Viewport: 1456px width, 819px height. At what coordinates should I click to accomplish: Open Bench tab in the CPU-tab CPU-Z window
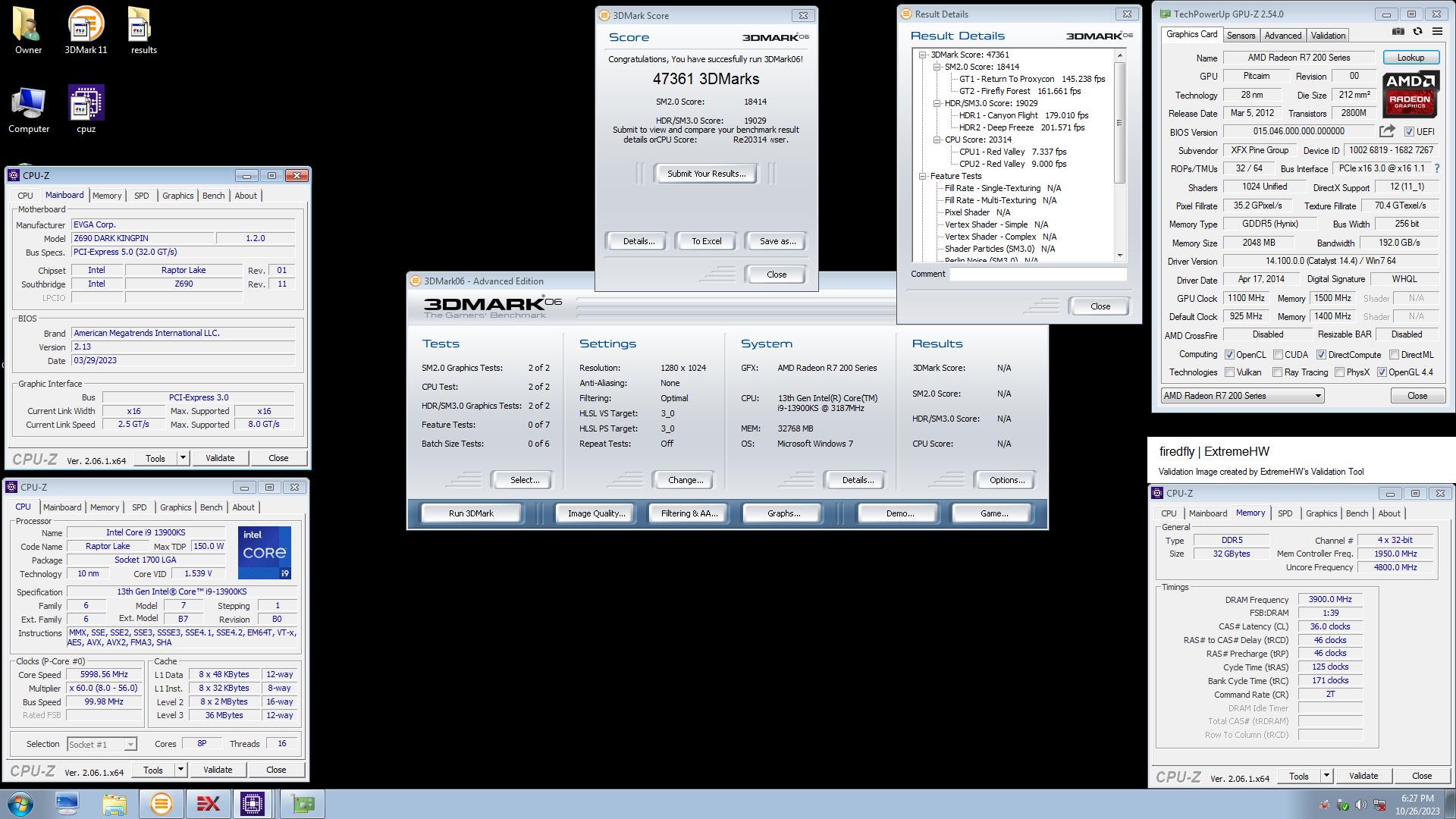point(211,507)
